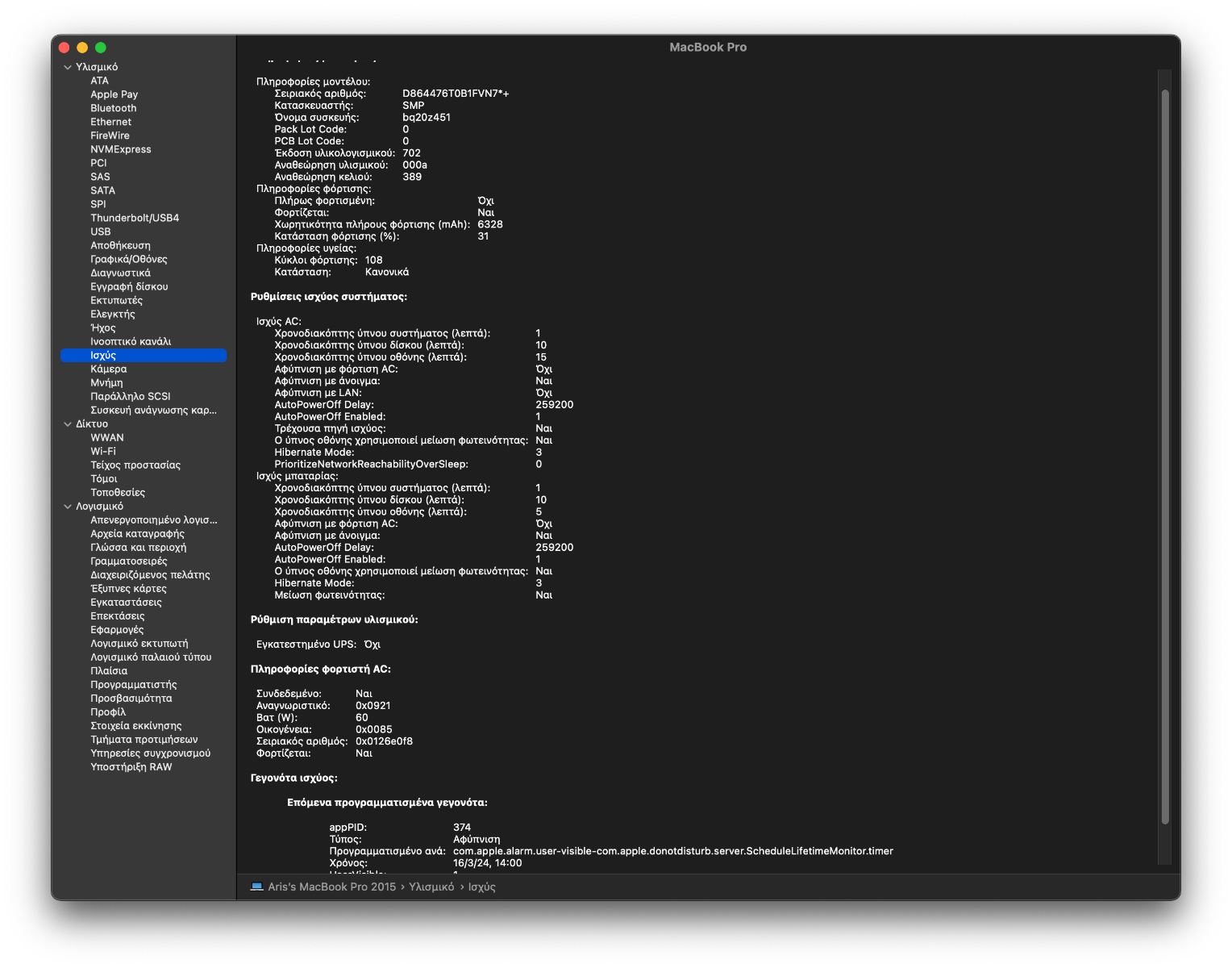Open the Bluetooth hardware entry
The height and width of the screenshot is (968, 1232).
point(113,108)
